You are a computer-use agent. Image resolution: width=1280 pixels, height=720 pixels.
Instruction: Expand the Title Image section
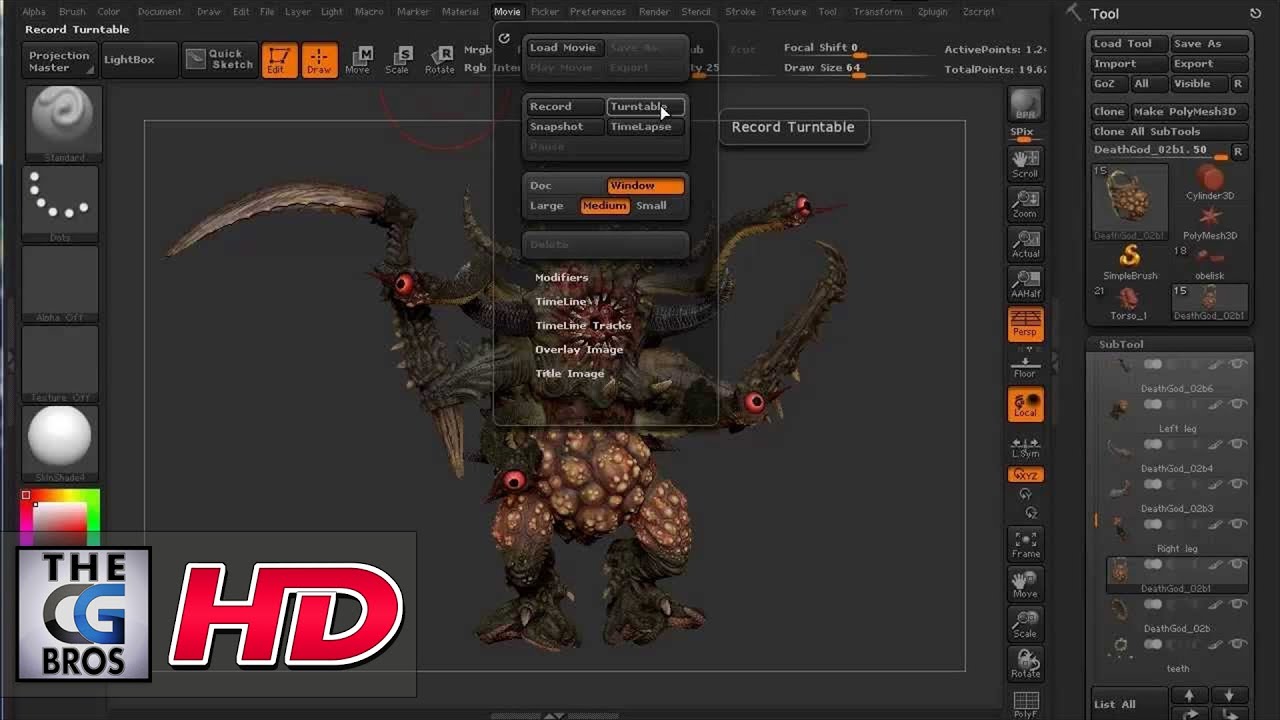[569, 373]
